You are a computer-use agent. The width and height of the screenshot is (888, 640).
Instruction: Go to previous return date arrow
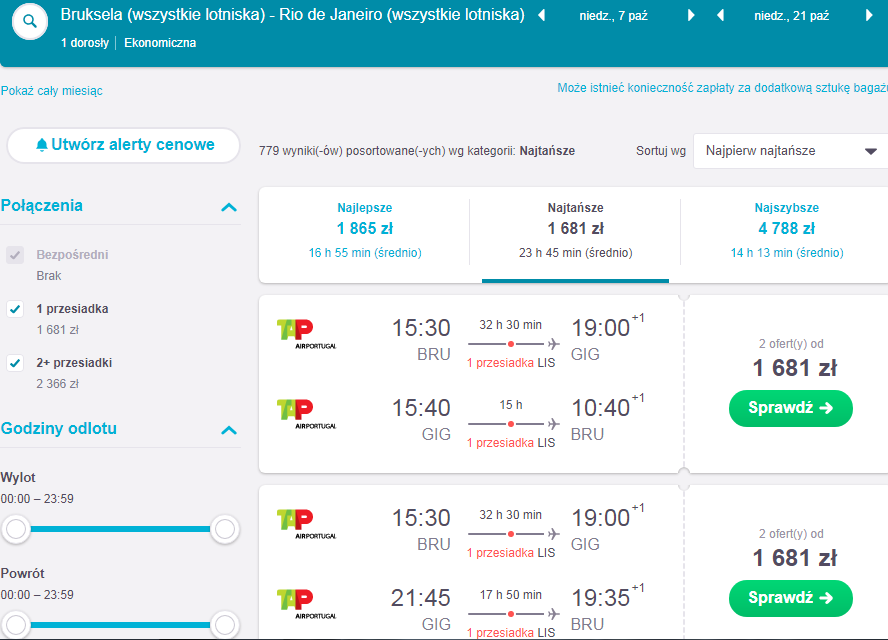pyautogui.click(x=720, y=15)
